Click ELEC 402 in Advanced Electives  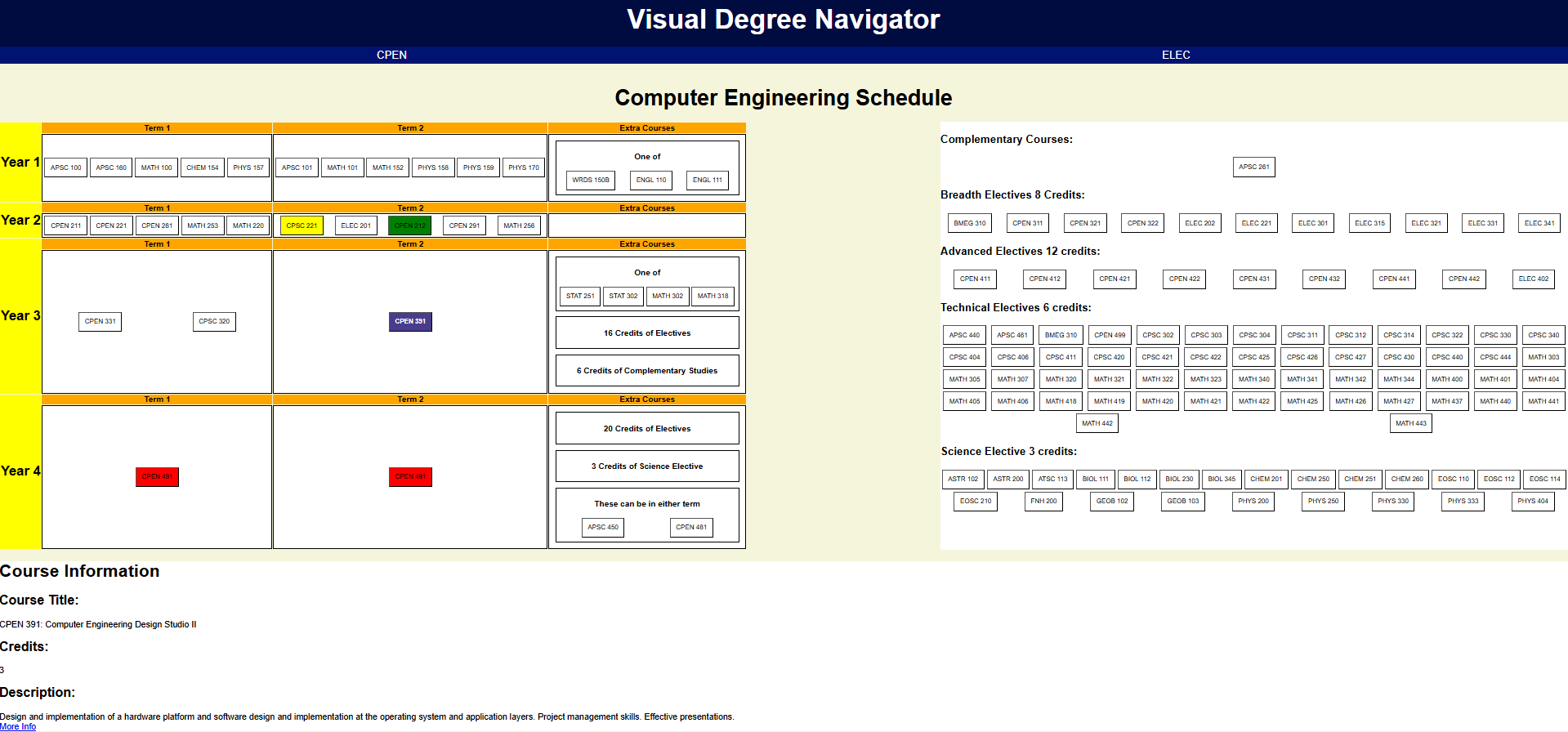click(1533, 279)
